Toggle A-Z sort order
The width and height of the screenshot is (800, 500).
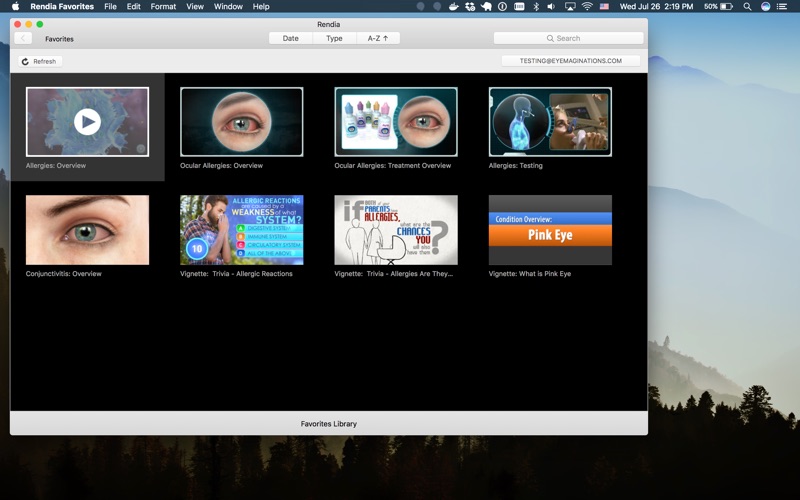(378, 38)
